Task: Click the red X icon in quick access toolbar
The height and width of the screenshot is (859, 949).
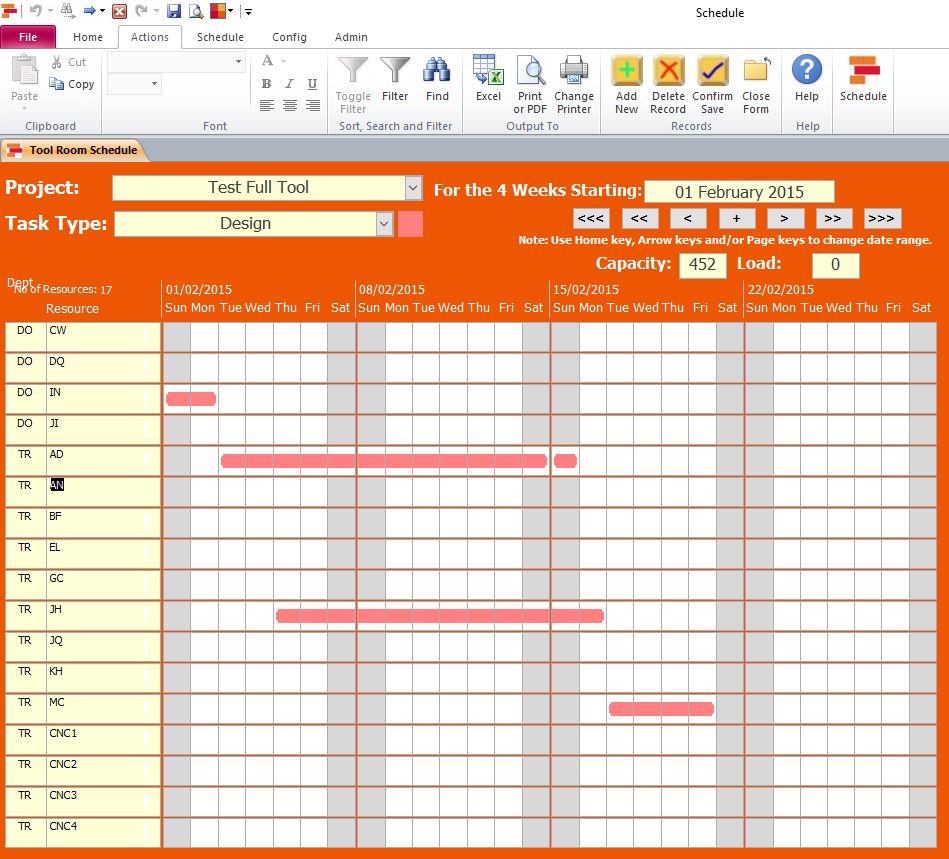Action: pos(120,11)
